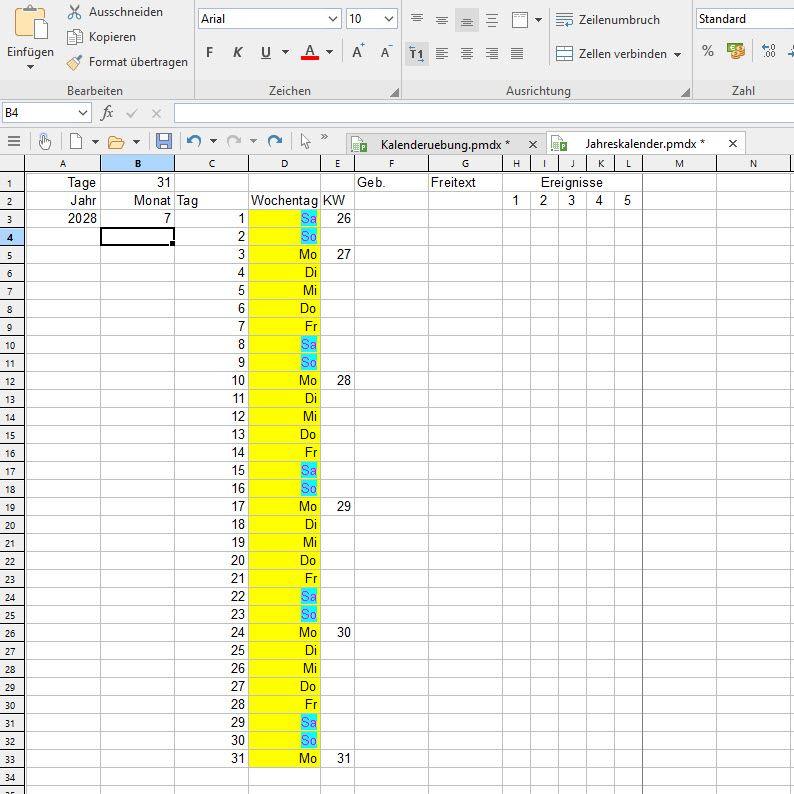Select cell D3 containing Sa
Image resolution: width=794 pixels, height=794 pixels.
point(284,218)
